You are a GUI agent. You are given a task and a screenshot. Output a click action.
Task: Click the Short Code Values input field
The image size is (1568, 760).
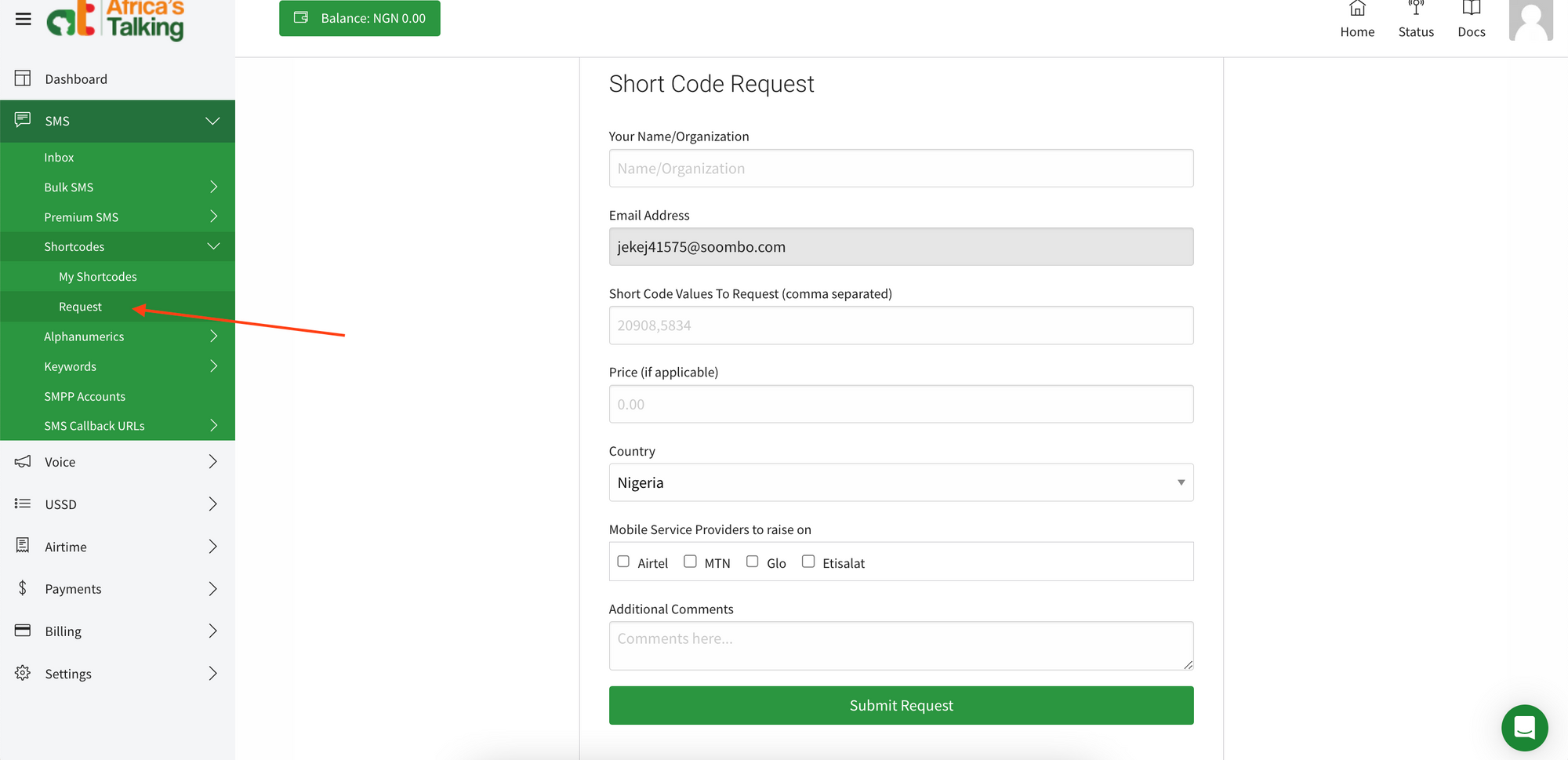(x=900, y=325)
